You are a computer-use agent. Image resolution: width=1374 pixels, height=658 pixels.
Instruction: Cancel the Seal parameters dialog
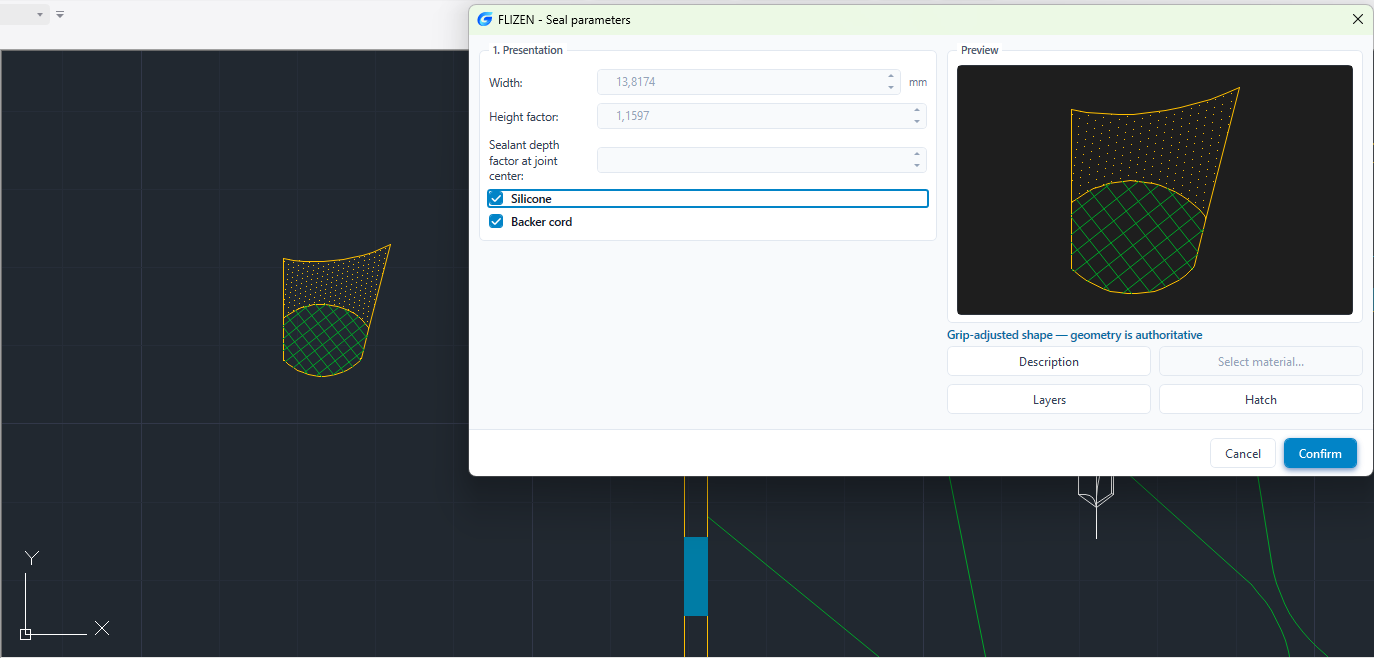coord(1243,454)
